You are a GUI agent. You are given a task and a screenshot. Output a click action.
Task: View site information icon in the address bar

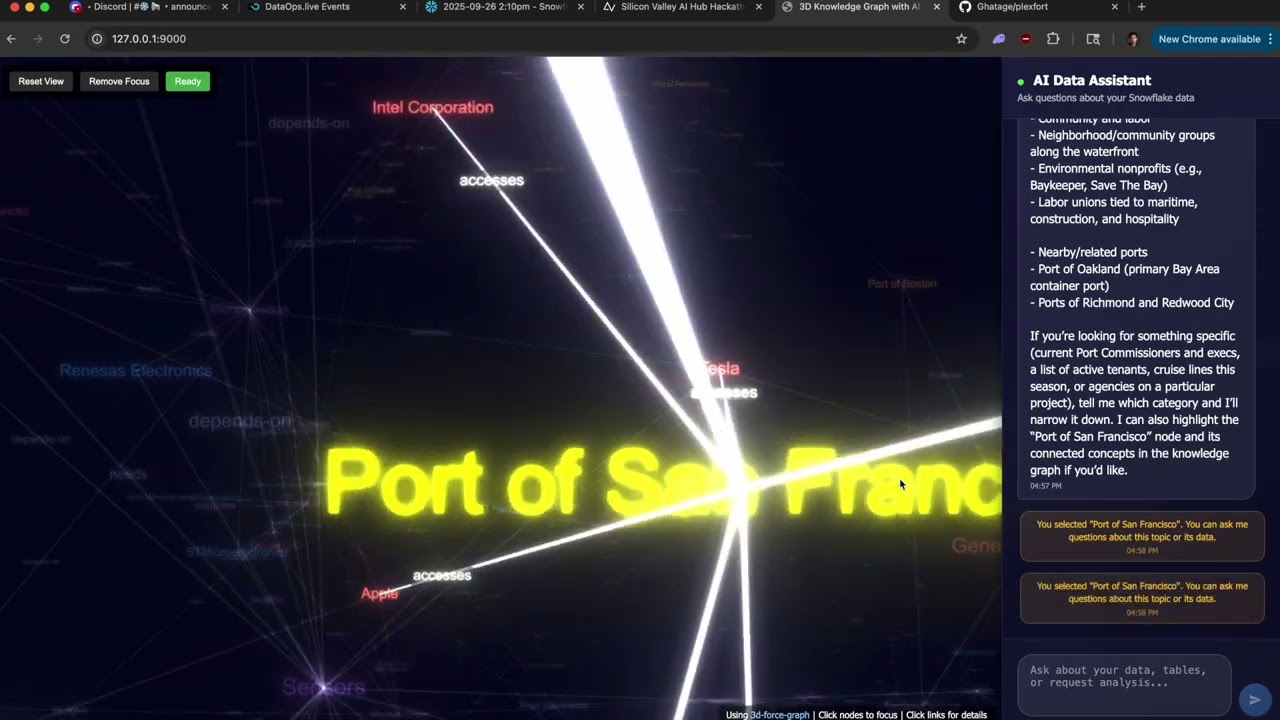[x=97, y=39]
